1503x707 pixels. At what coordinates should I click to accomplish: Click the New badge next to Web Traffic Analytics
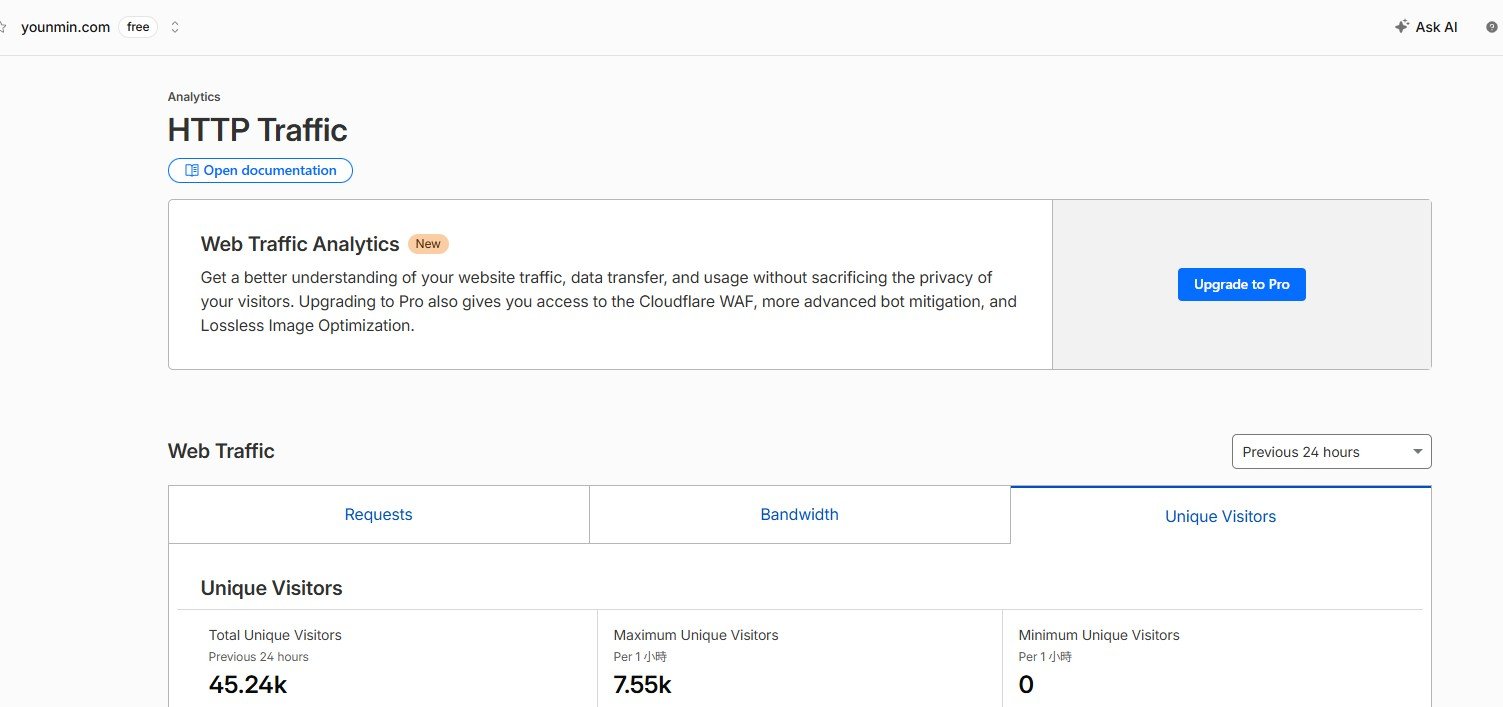(428, 244)
